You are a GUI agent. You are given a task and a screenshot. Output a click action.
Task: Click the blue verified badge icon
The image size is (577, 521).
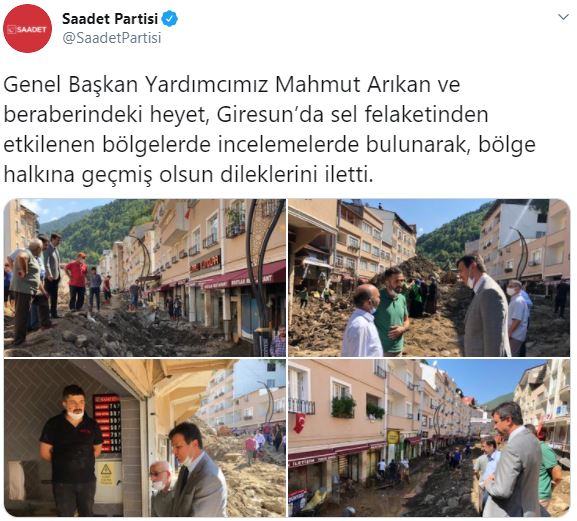click(x=170, y=19)
